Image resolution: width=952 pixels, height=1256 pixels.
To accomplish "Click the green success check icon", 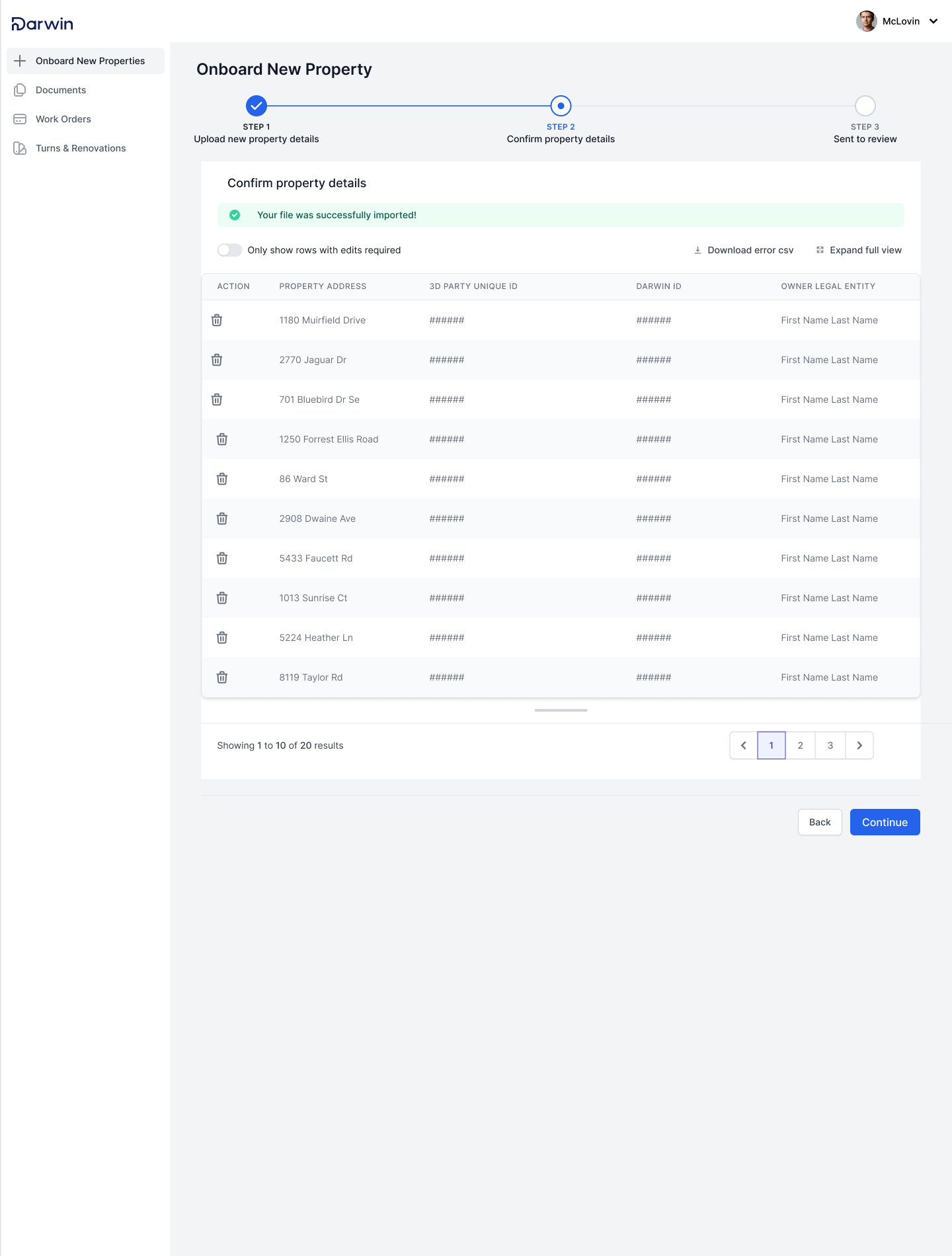I will [235, 215].
